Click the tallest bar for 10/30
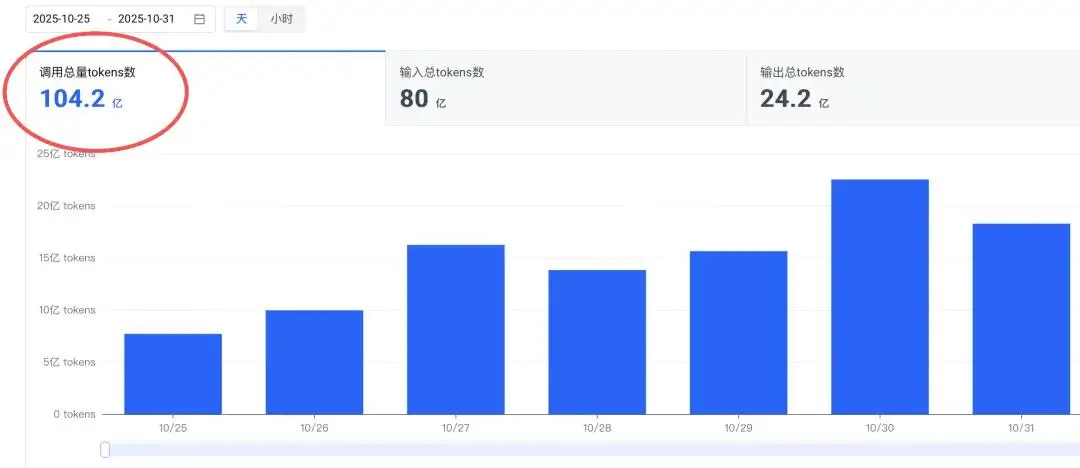The image size is (1080, 468). [x=880, y=297]
